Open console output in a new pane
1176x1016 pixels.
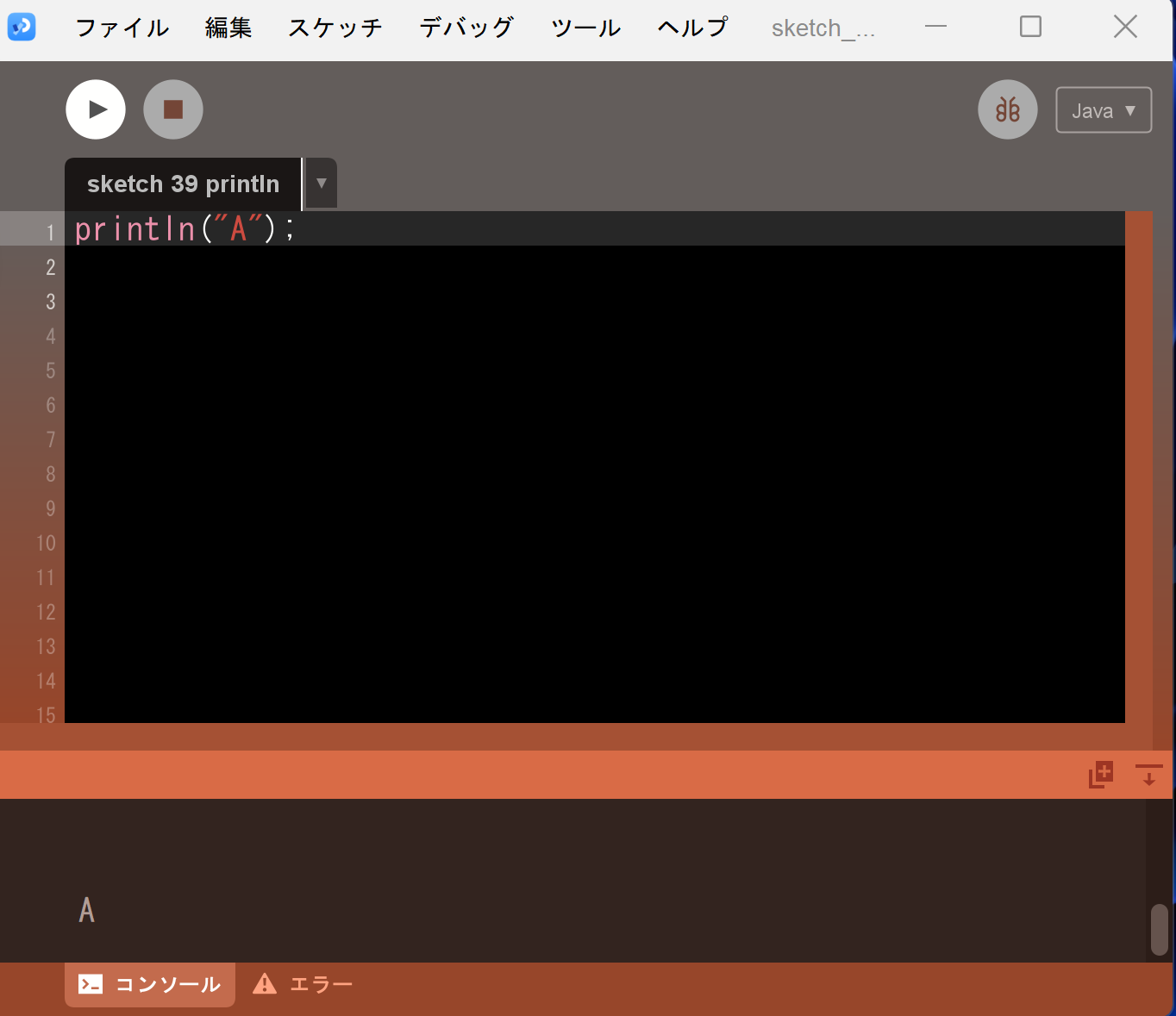coord(1100,775)
